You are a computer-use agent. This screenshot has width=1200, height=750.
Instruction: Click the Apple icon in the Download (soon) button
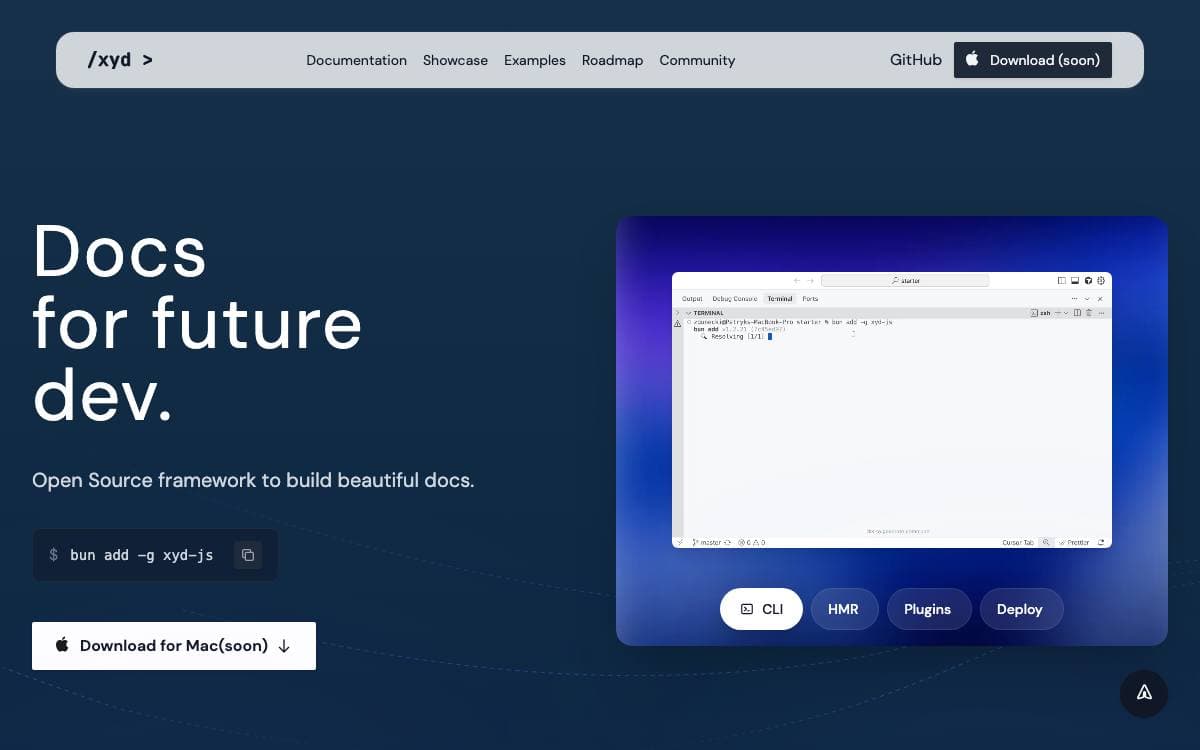tap(972, 59)
